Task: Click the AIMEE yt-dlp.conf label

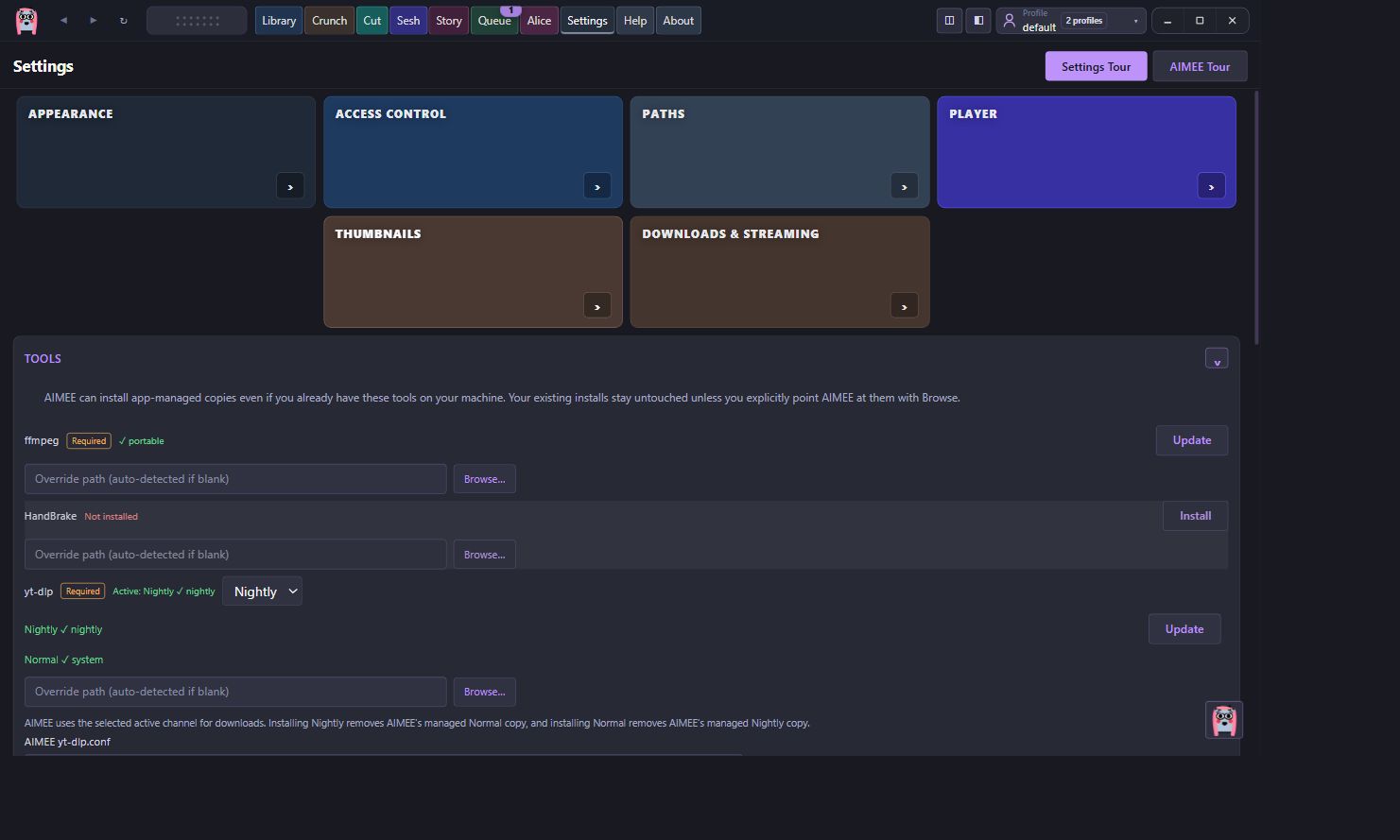Action: [67, 742]
